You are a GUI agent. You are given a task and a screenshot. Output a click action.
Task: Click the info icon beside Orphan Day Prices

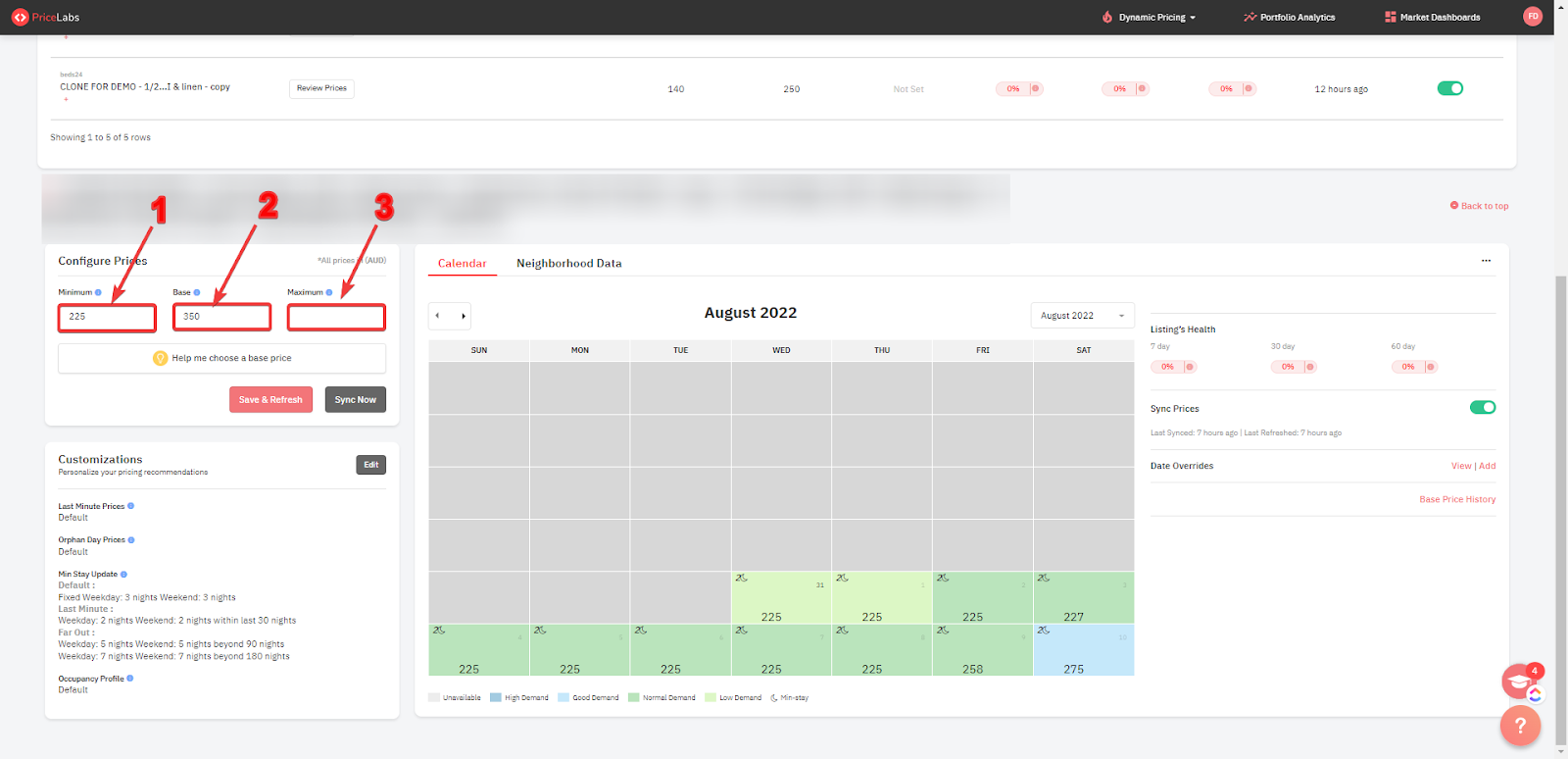click(x=131, y=539)
